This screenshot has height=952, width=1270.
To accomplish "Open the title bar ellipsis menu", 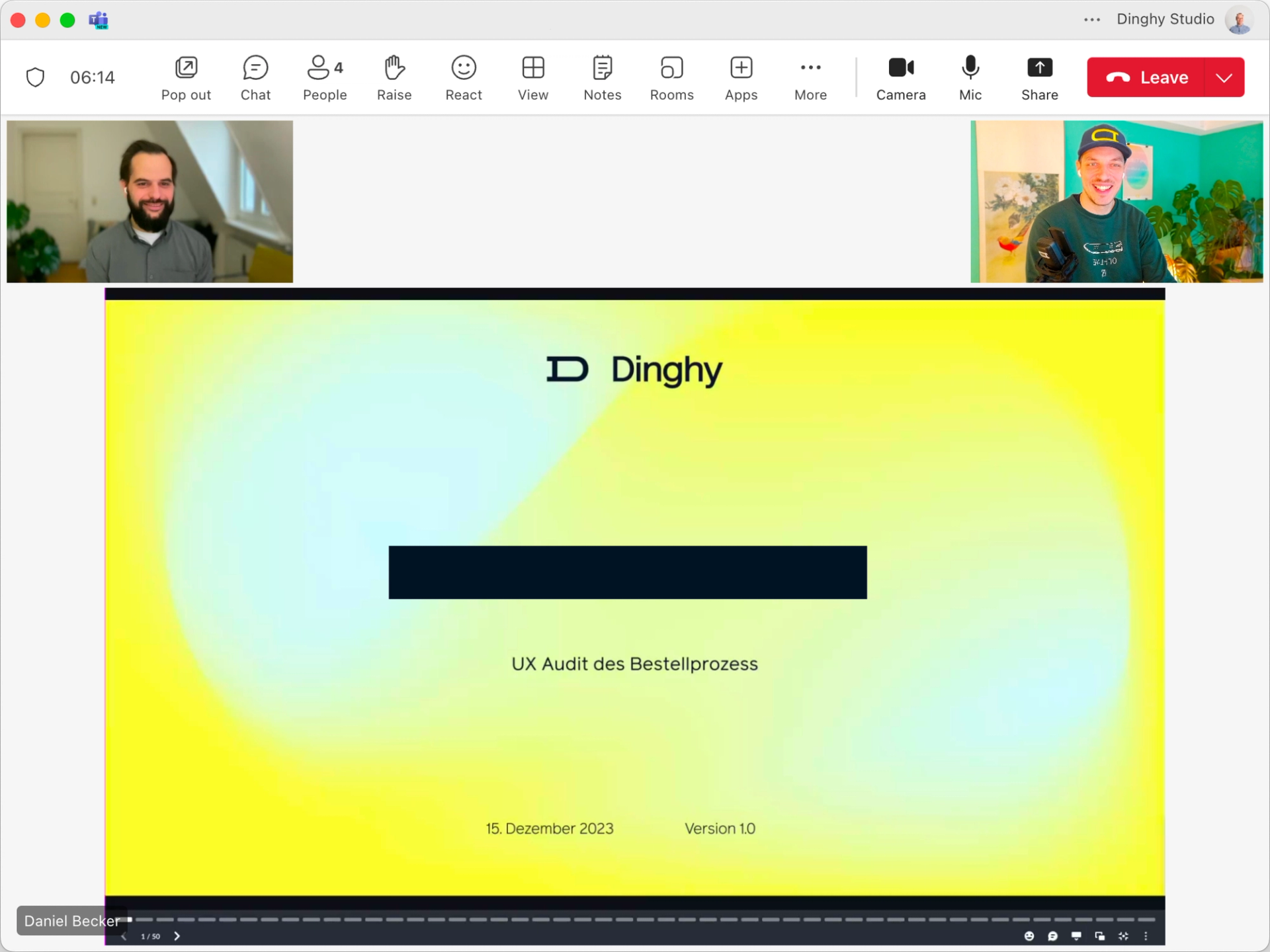I will point(1092,20).
